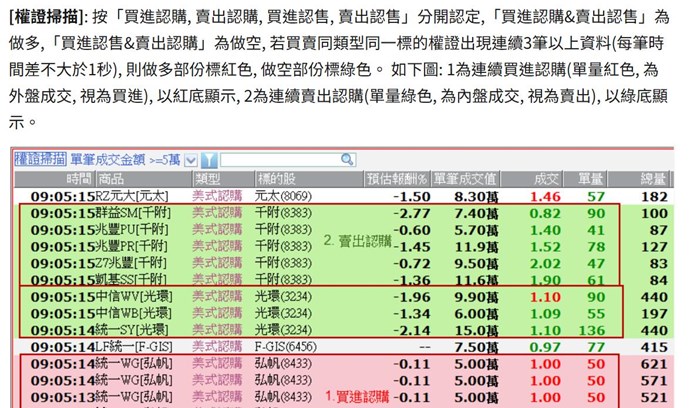This screenshot has width=690, height=408.
Task: Sort by 預估報酬% column header
Action: point(398,179)
